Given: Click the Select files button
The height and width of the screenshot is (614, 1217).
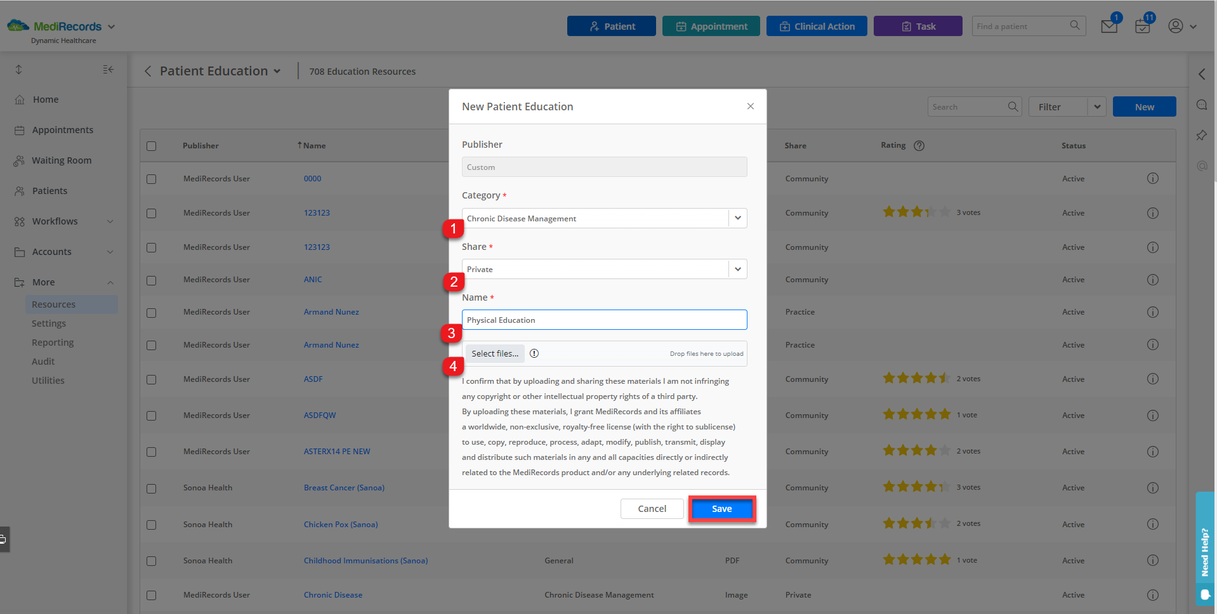Looking at the screenshot, I should (x=495, y=353).
